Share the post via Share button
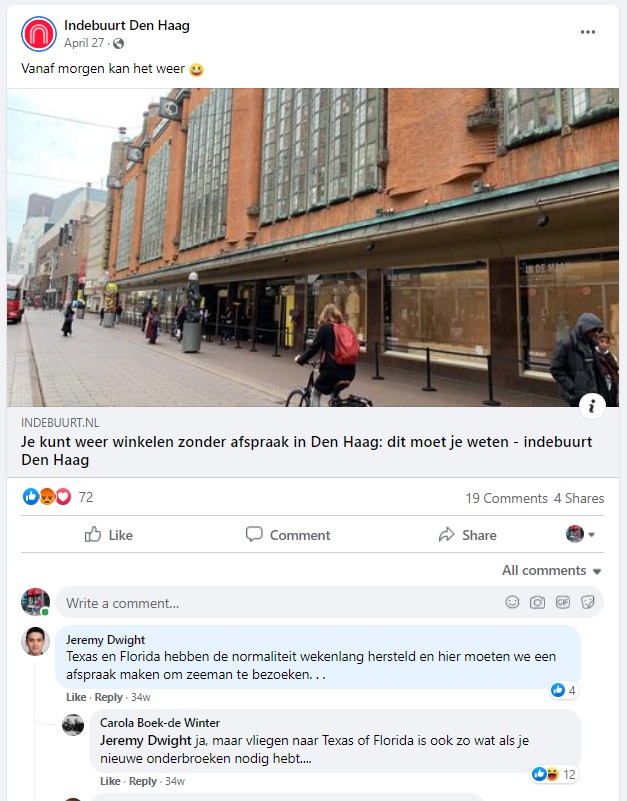 467,535
